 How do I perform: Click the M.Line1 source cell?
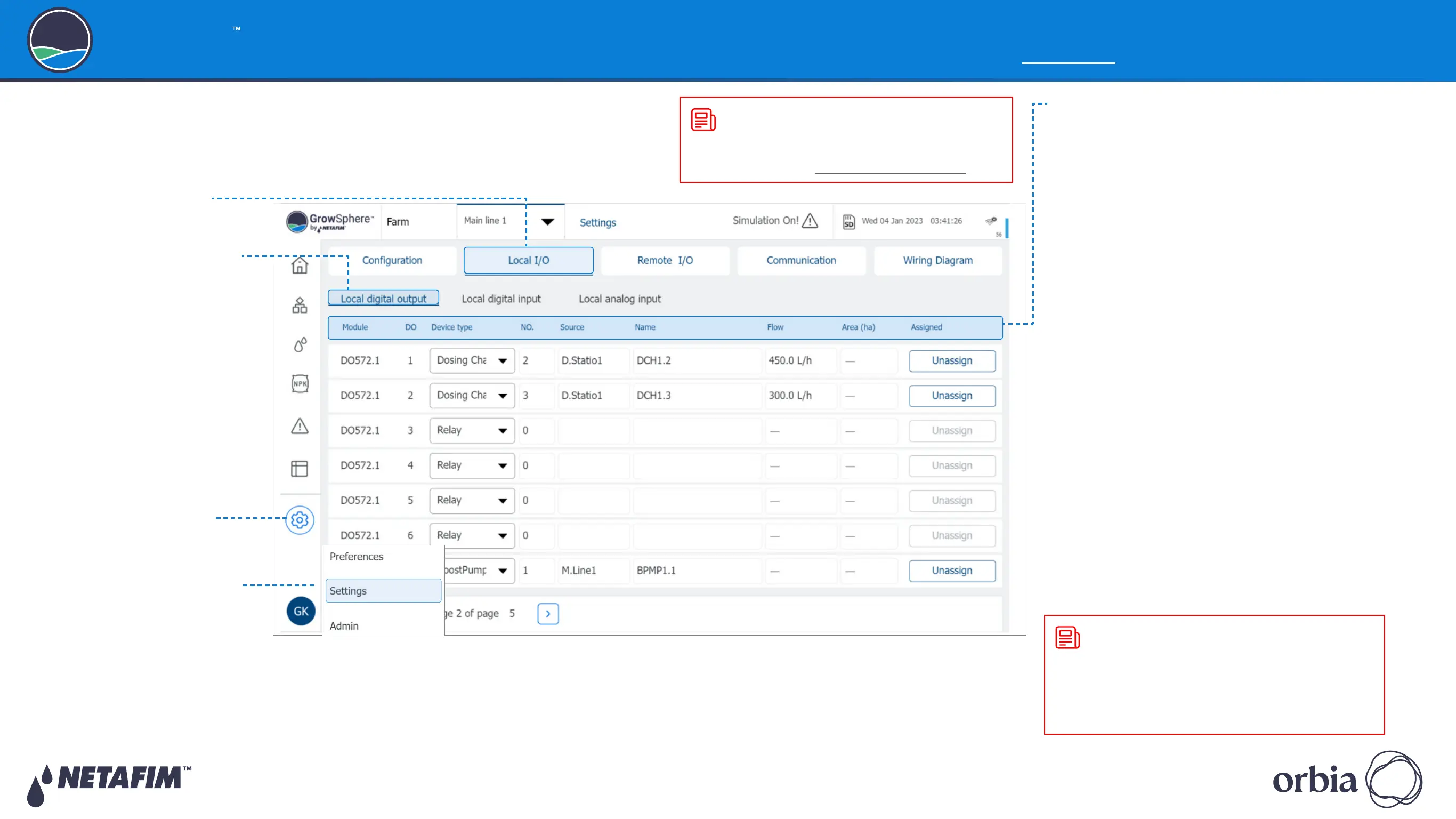[x=594, y=571]
